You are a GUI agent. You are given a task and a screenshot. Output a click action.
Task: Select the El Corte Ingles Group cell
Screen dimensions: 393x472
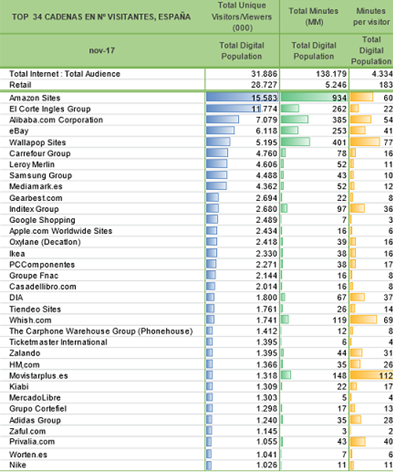[50, 109]
